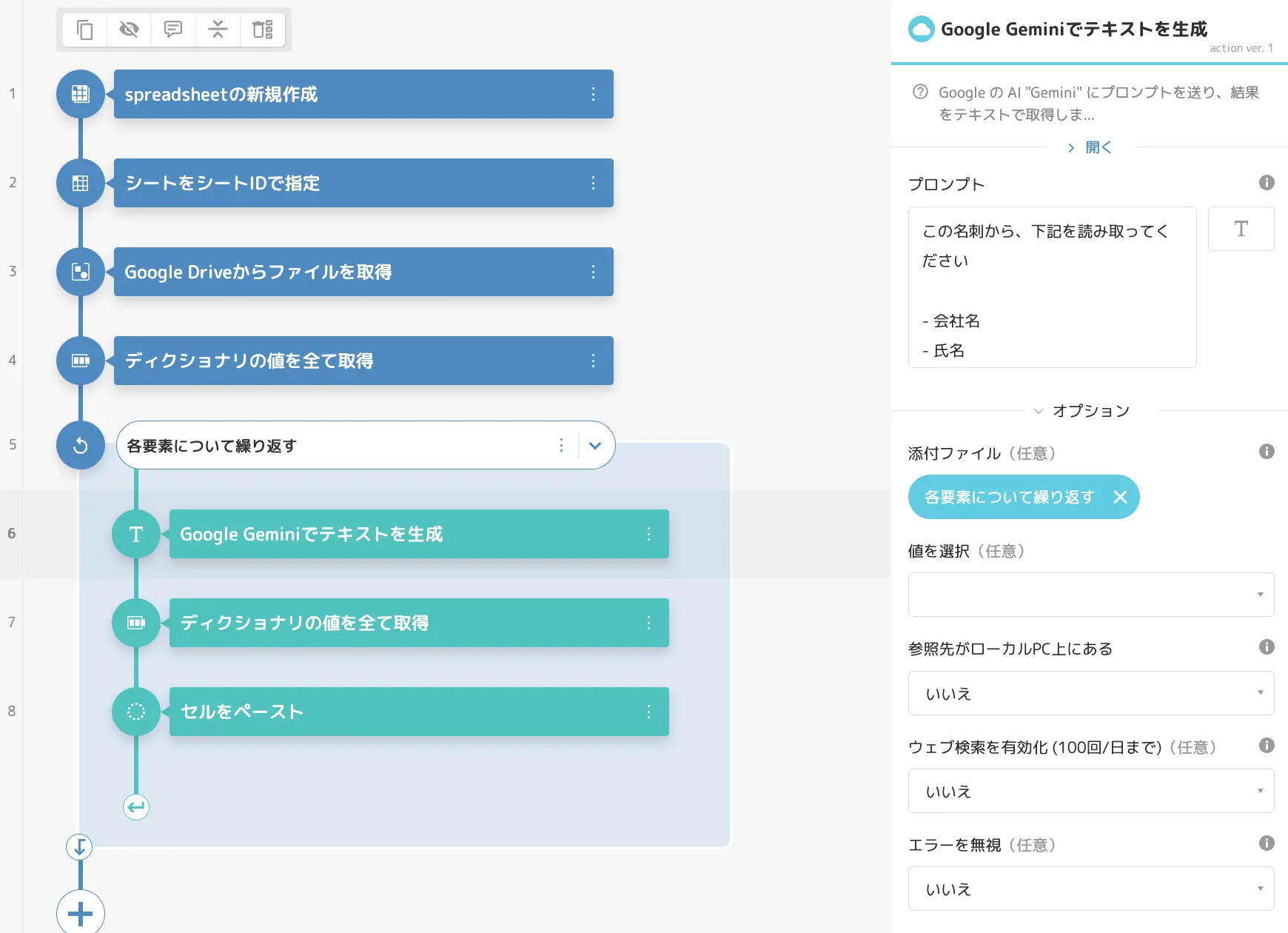Click the comment icon in toolbar

(x=173, y=30)
